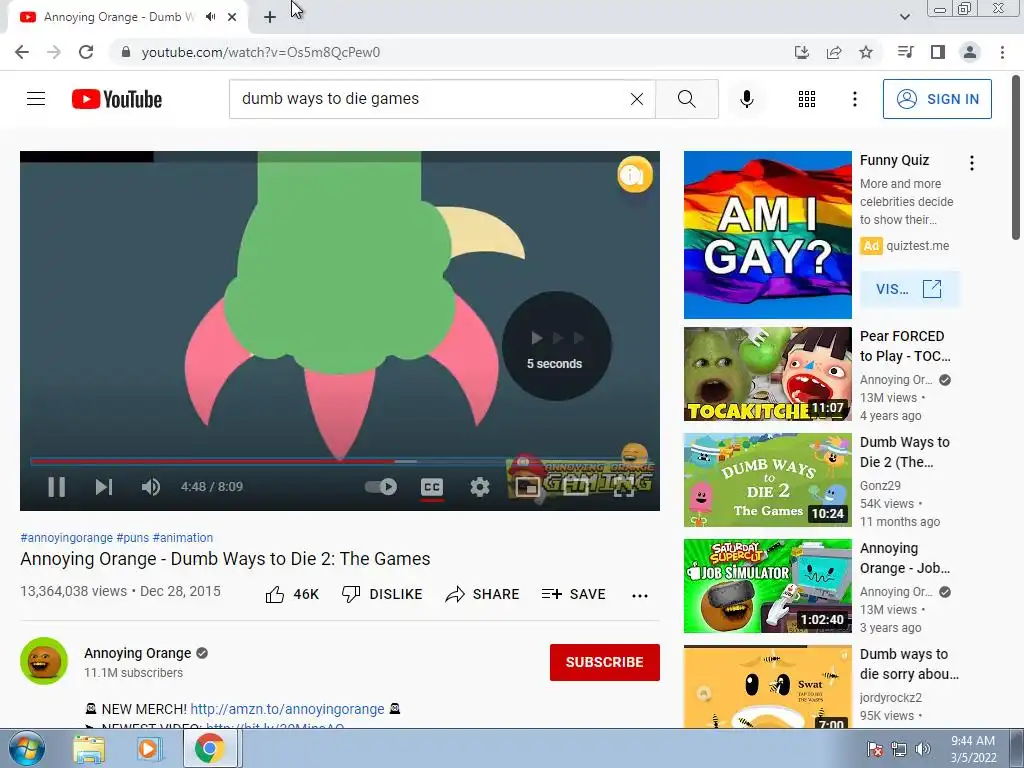Viewport: 1024px width, 768px height.
Task: Skip to the next video
Action: tap(104, 487)
